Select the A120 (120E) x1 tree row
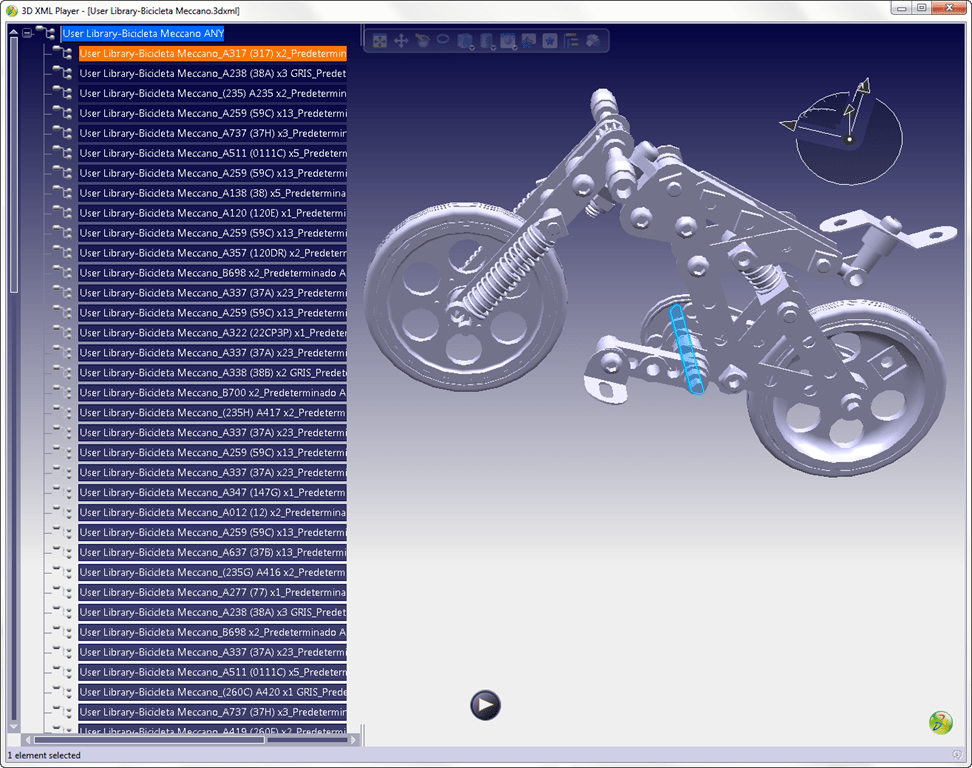Image resolution: width=972 pixels, height=768 pixels. [x=213, y=213]
